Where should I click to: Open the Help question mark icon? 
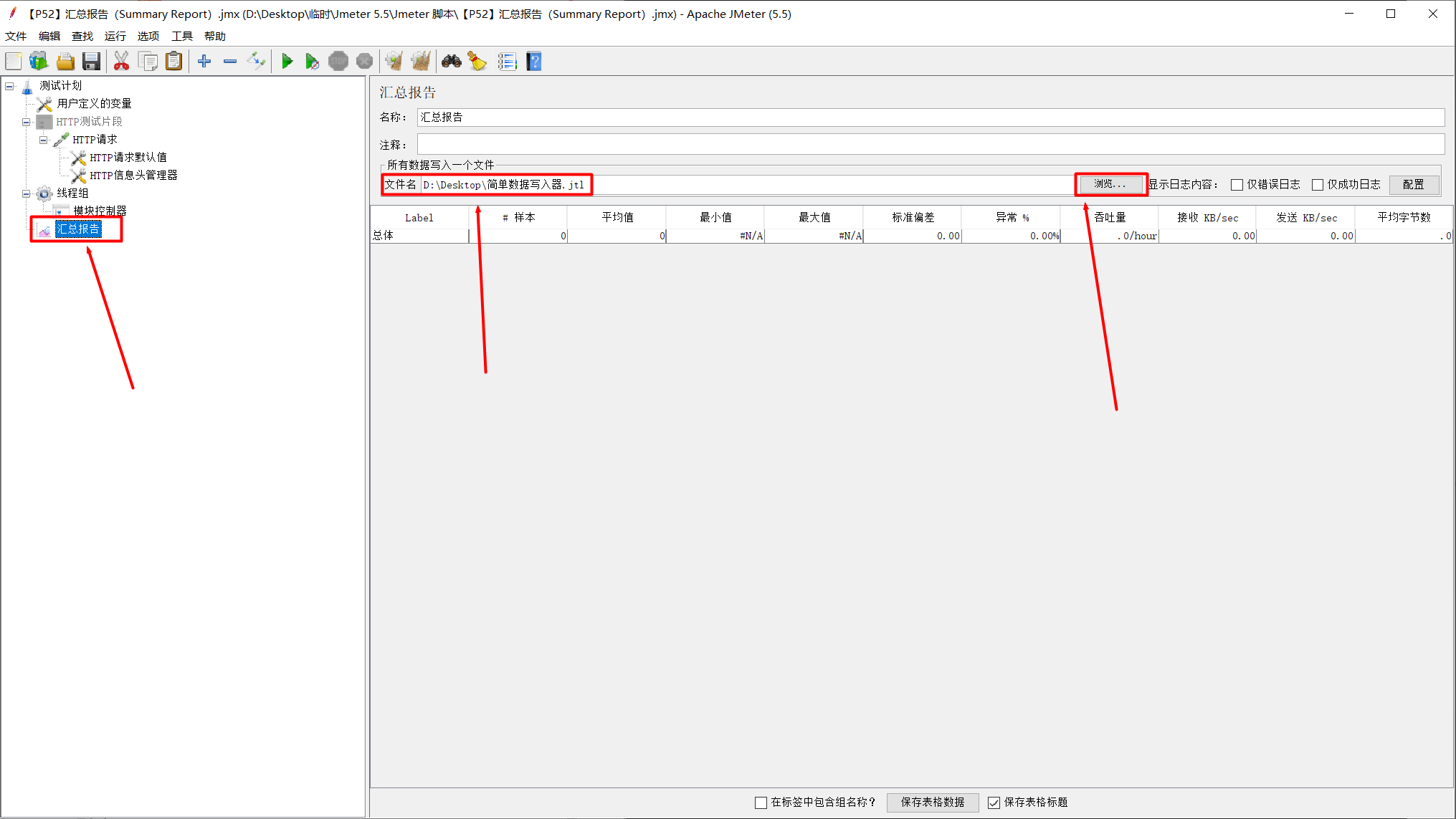(533, 62)
